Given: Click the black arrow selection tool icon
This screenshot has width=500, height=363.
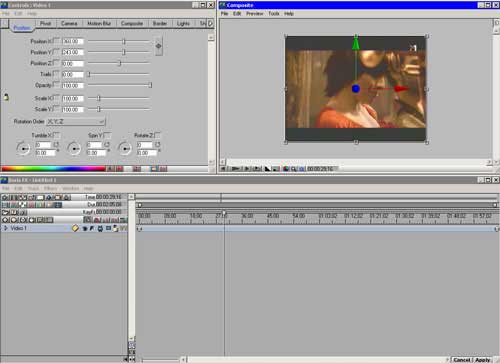Looking at the screenshot, I should coord(267,169).
